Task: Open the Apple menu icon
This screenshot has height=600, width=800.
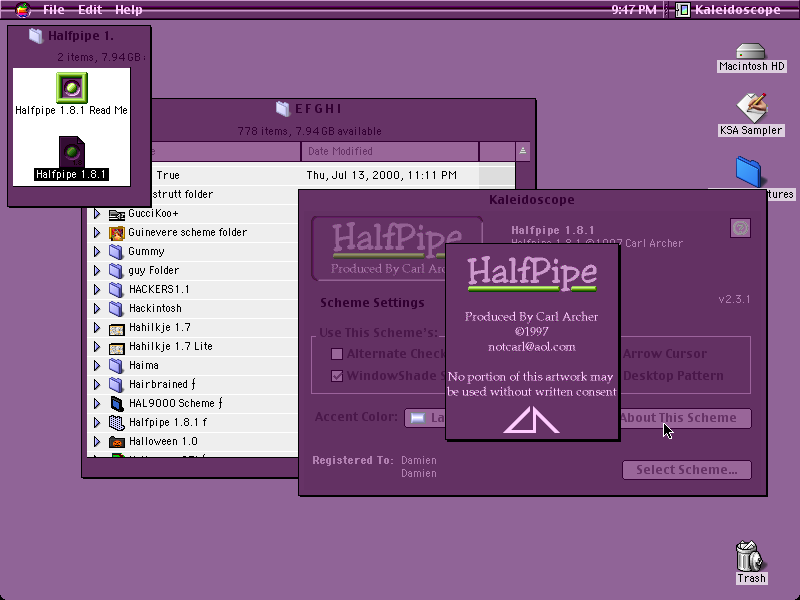Action: click(22, 10)
